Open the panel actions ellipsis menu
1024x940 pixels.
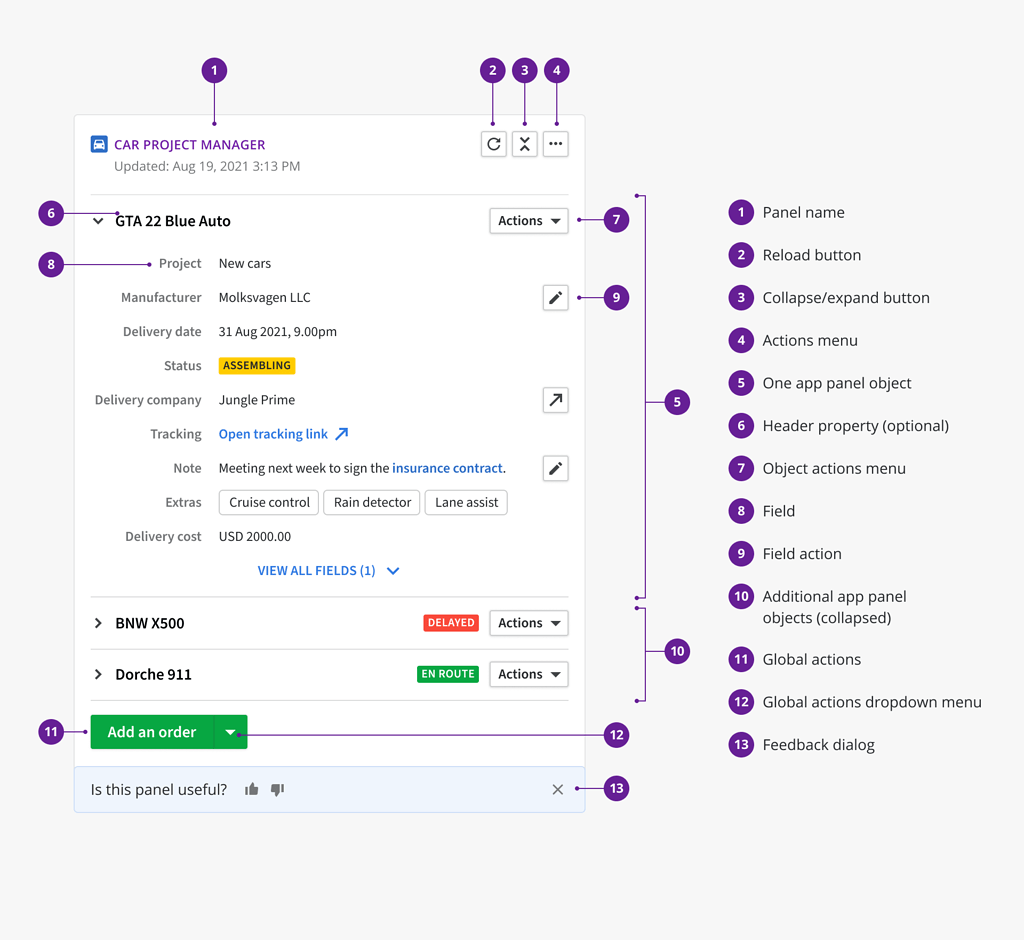[x=556, y=144]
